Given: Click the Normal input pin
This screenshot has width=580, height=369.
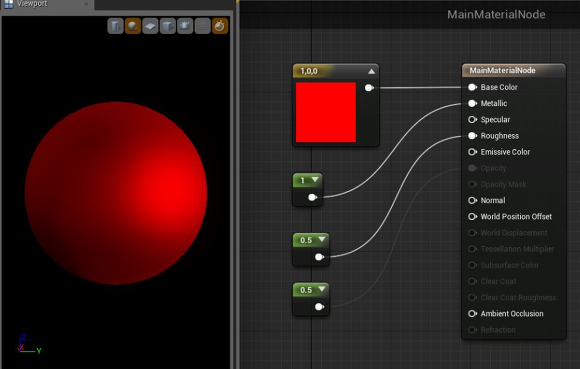Looking at the screenshot, I should tap(472, 200).
